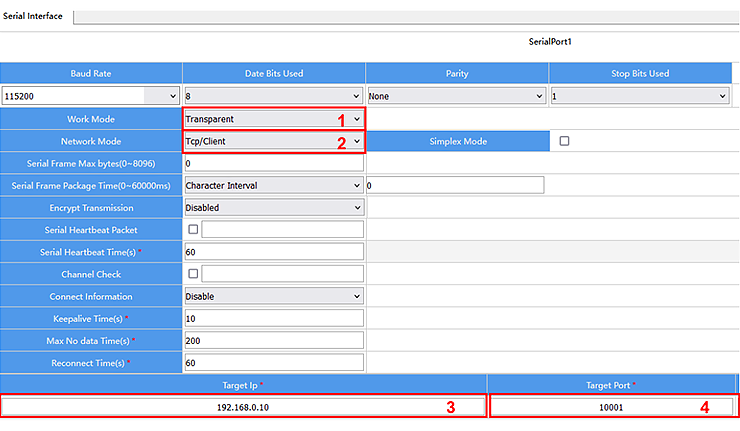The height and width of the screenshot is (431, 740).
Task: Click the Network Mode label
Action: tap(91, 141)
